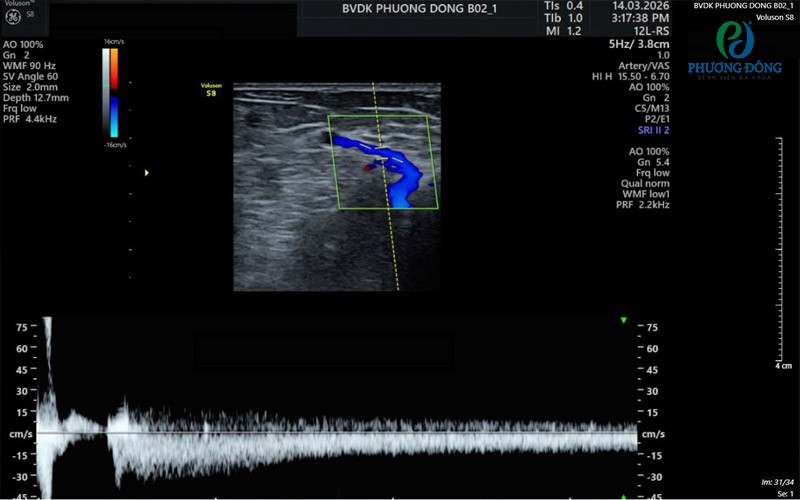
Task: Click the small red flow spot in vessel
Action: [x=369, y=168]
